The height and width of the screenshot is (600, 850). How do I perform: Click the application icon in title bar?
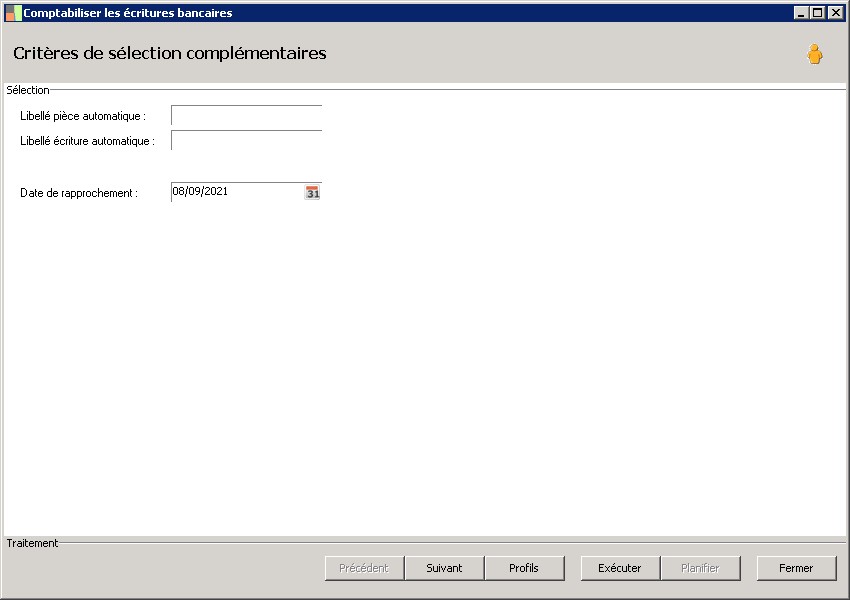point(13,13)
